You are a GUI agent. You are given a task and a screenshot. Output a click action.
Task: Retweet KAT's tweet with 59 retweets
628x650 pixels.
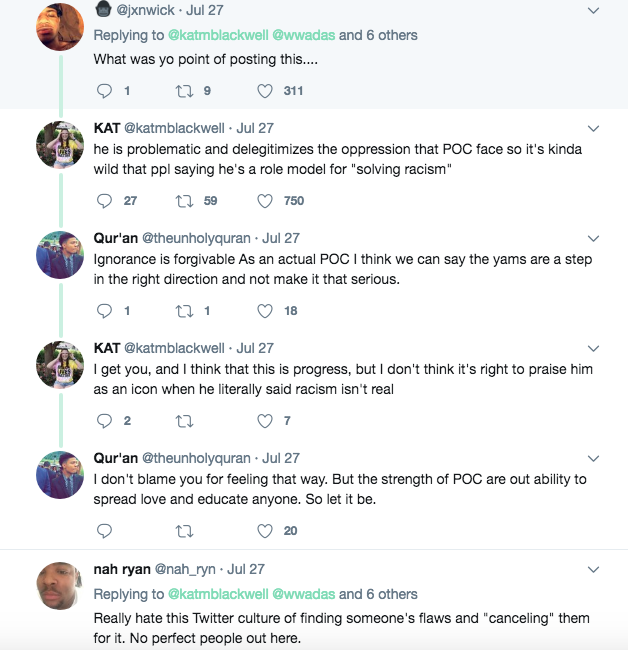click(183, 201)
